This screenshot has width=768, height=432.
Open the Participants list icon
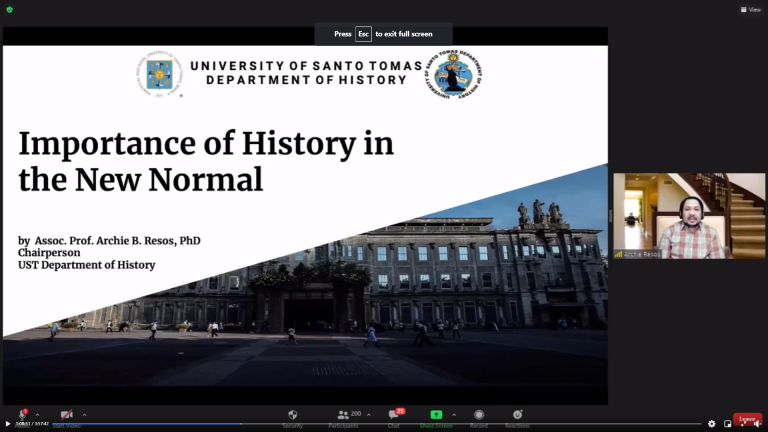click(x=343, y=415)
